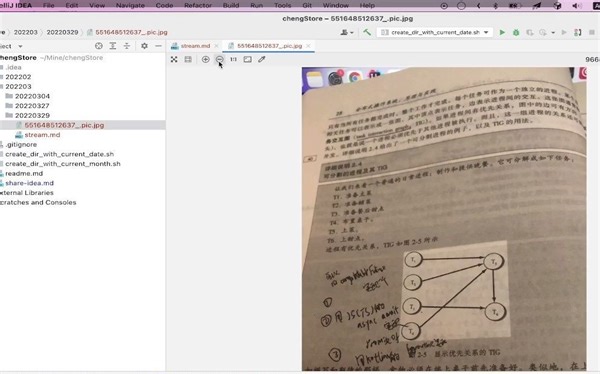Open the Refactor menu
Screen dimensions: 600x374
[197, 5]
